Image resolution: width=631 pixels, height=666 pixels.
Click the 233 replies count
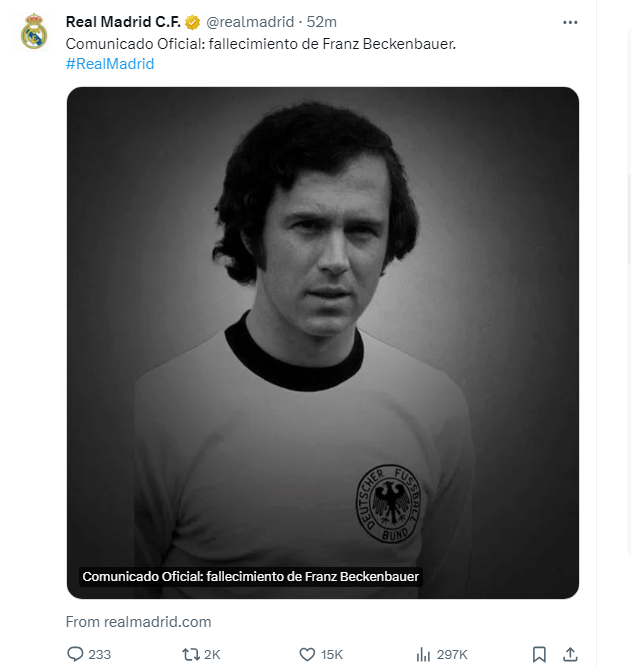point(99,654)
